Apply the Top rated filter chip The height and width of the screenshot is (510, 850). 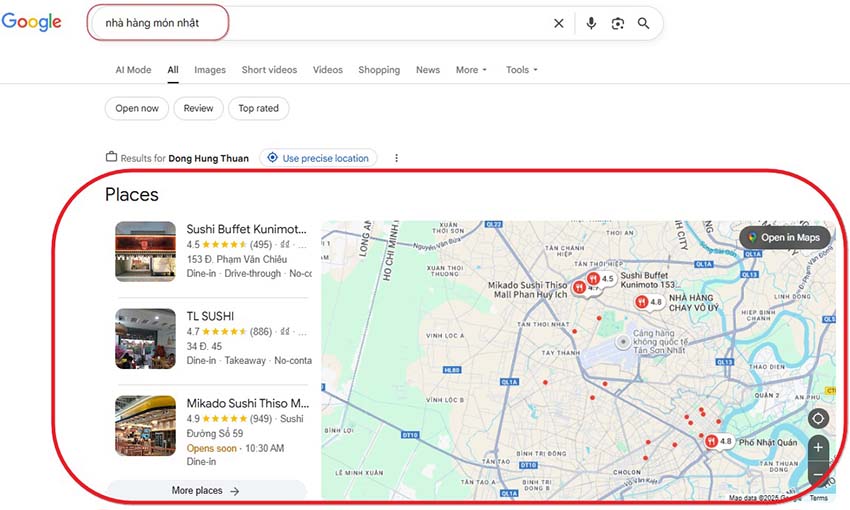coord(259,108)
